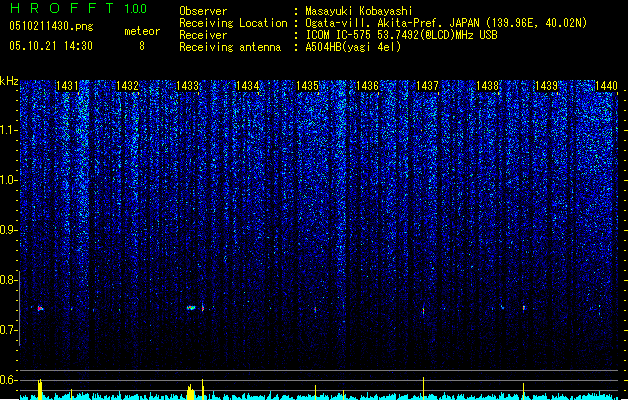Click the Receiving Location label
The width and height of the screenshot is (629, 400).
tap(233, 23)
